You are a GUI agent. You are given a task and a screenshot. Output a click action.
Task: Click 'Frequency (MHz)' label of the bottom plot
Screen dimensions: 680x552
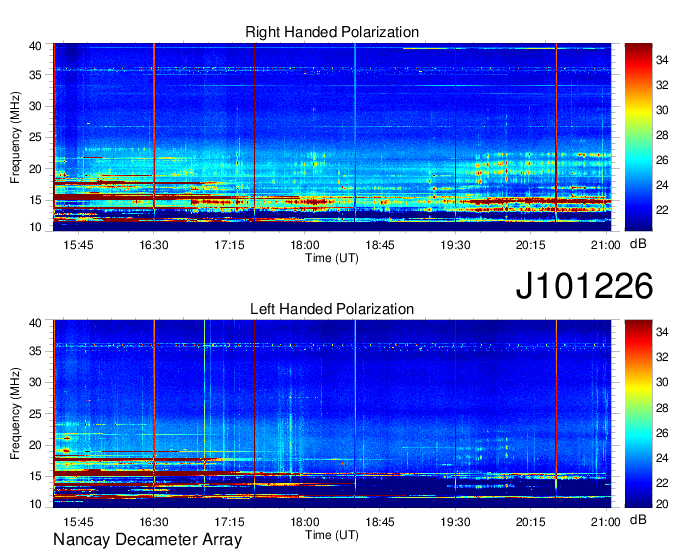[x=16, y=414]
